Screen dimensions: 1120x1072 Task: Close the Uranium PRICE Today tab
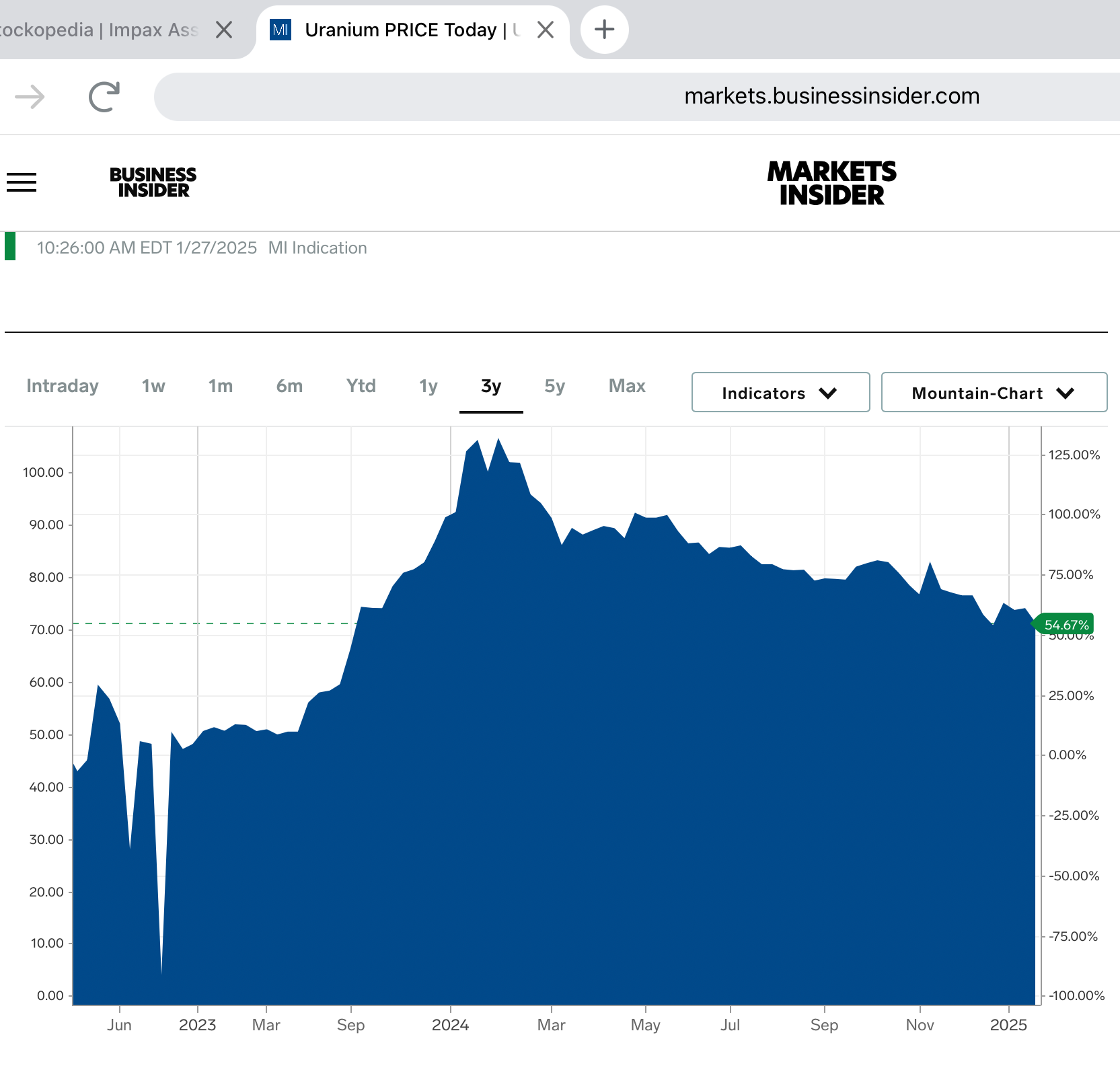tap(546, 30)
